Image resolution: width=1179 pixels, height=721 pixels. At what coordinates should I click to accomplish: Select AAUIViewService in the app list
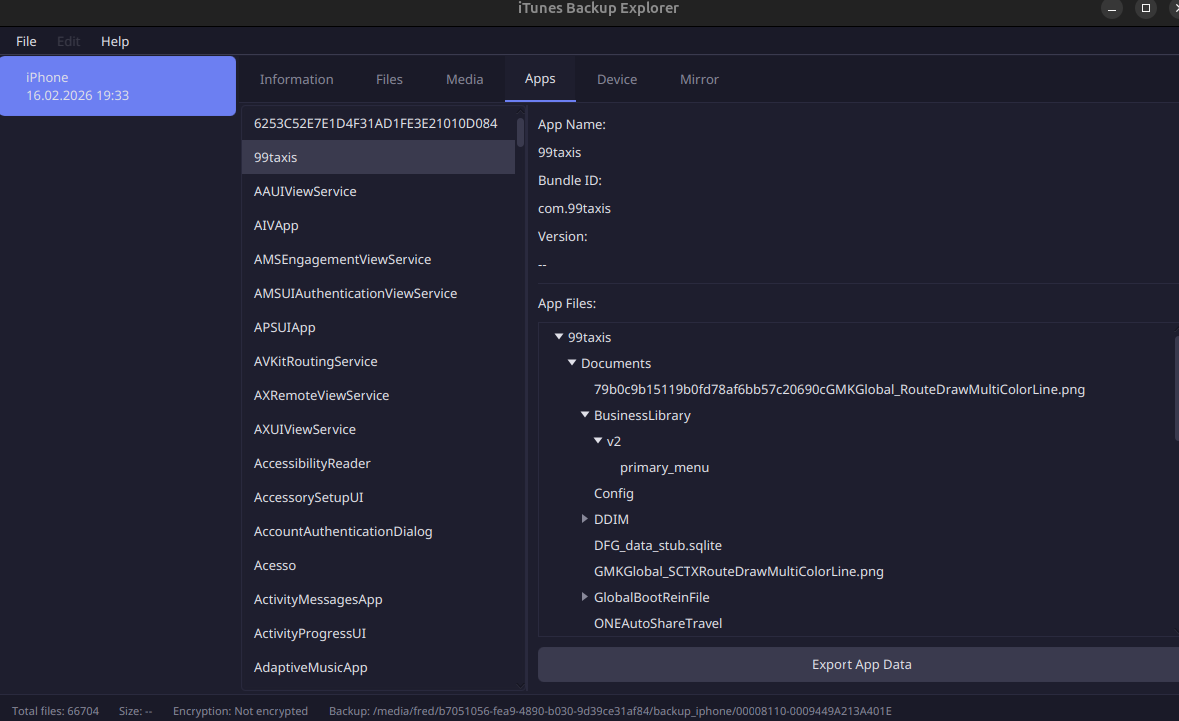[x=378, y=191]
